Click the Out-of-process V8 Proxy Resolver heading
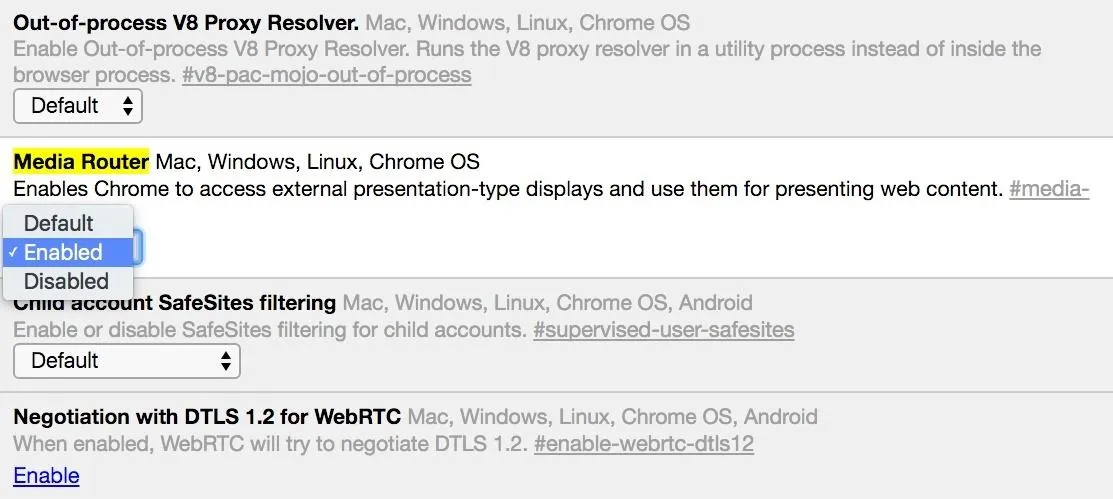 (186, 23)
